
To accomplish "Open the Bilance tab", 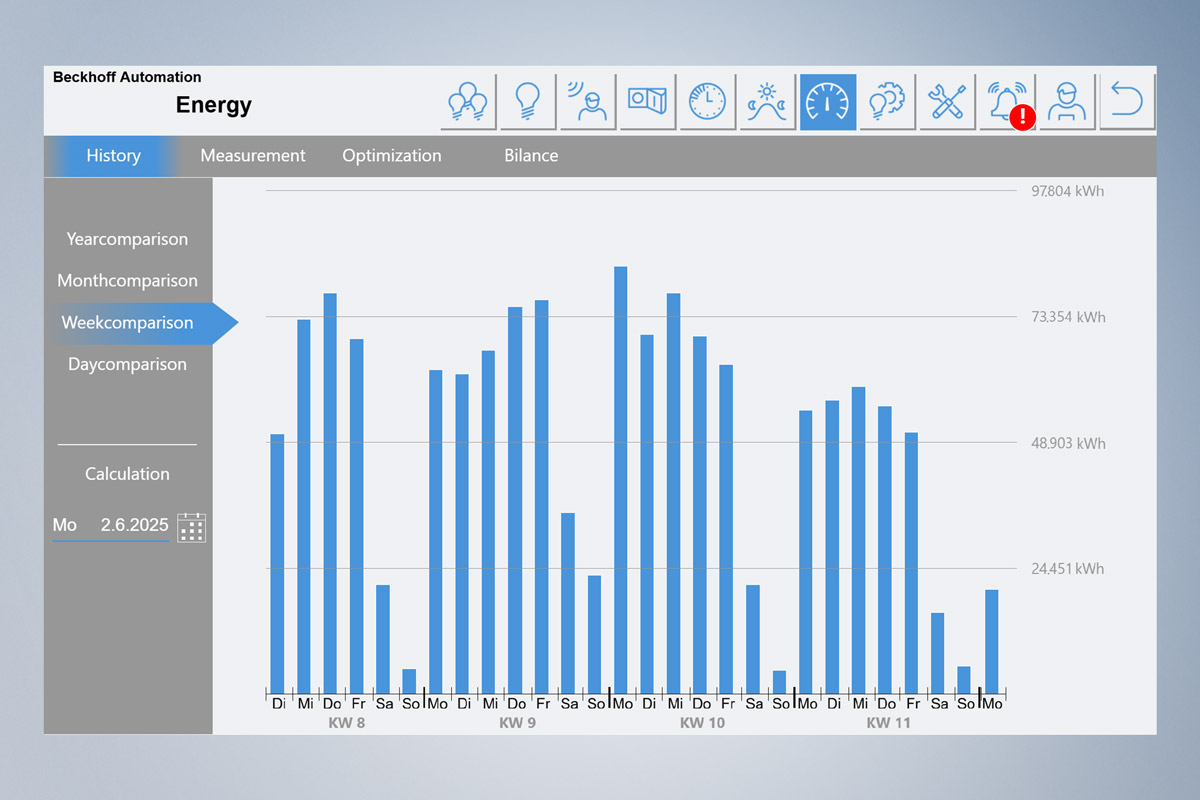I will coord(531,156).
